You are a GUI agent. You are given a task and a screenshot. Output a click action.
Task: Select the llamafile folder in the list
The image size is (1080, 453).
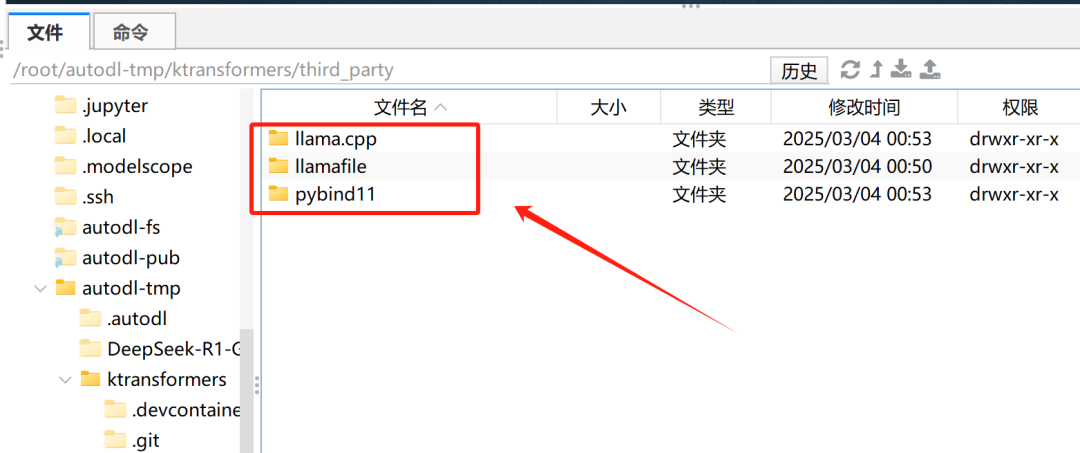(330, 166)
